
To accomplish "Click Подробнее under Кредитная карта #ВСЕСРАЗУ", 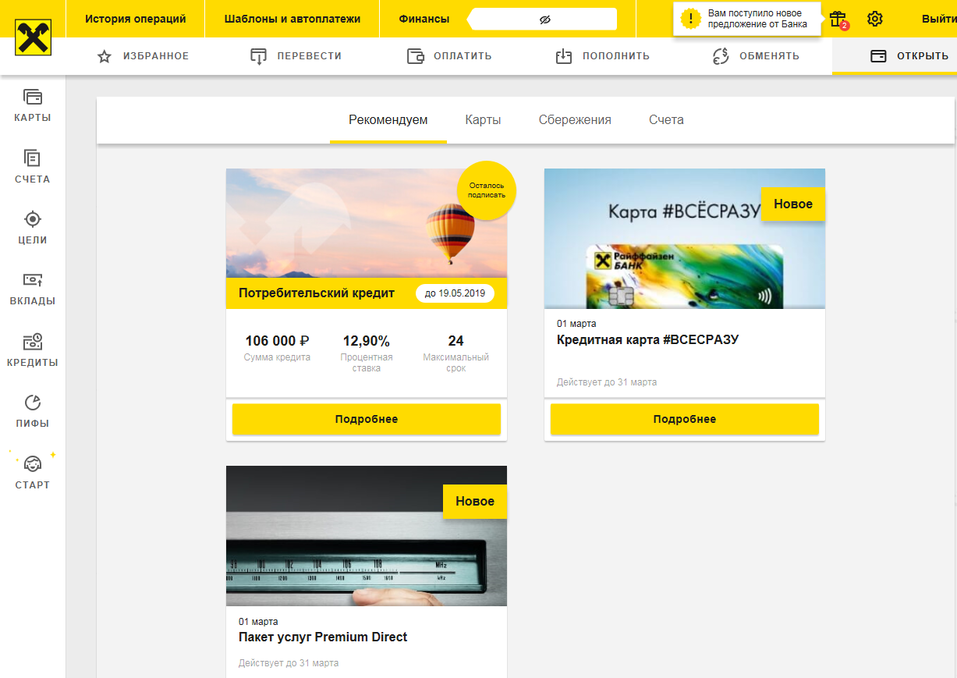I will coord(684,419).
